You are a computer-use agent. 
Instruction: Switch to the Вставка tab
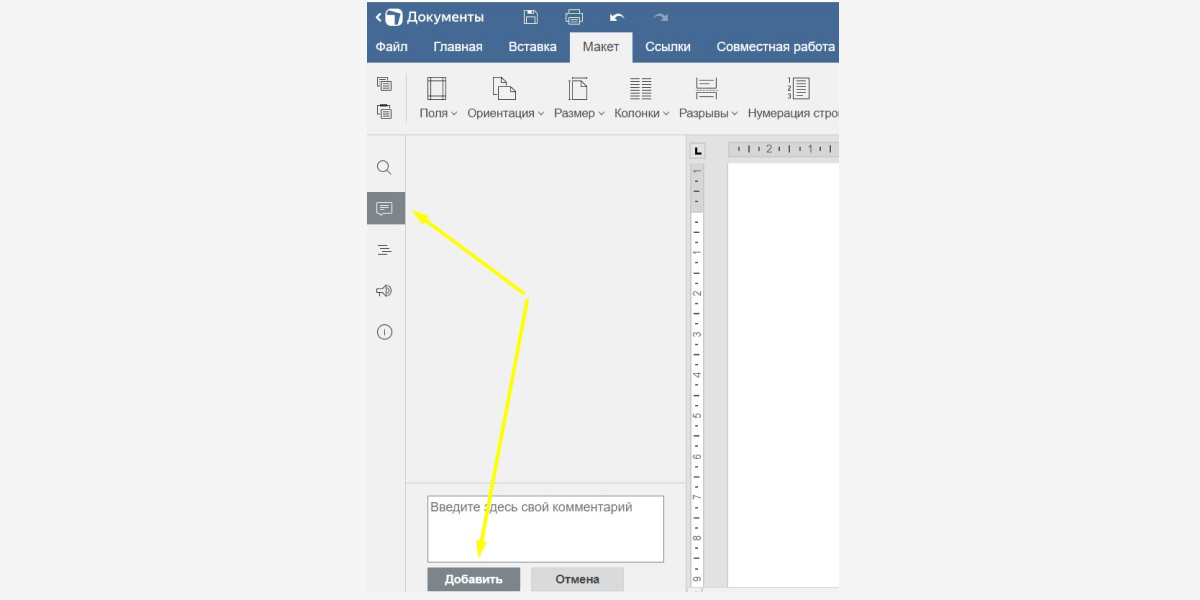[x=532, y=47]
